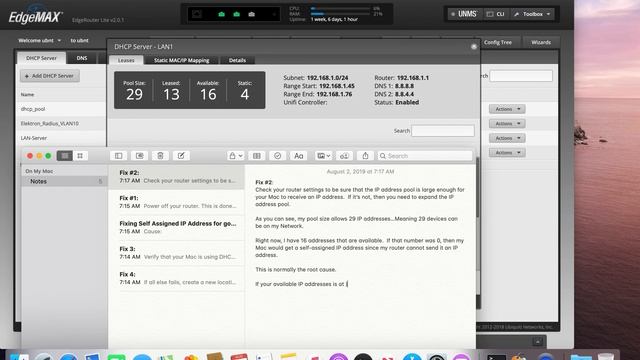Open the 'Fix 4:' note in list
Viewport: 640px width, 360px height.
click(x=177, y=278)
